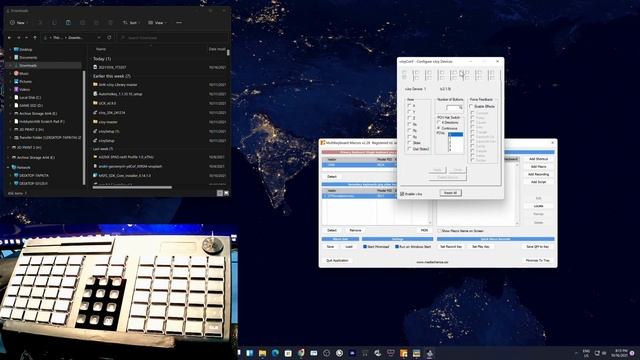This screenshot has height=360, width=640.
Task: Refresh the Downloads folder view
Action: pyautogui.click(x=109, y=38)
